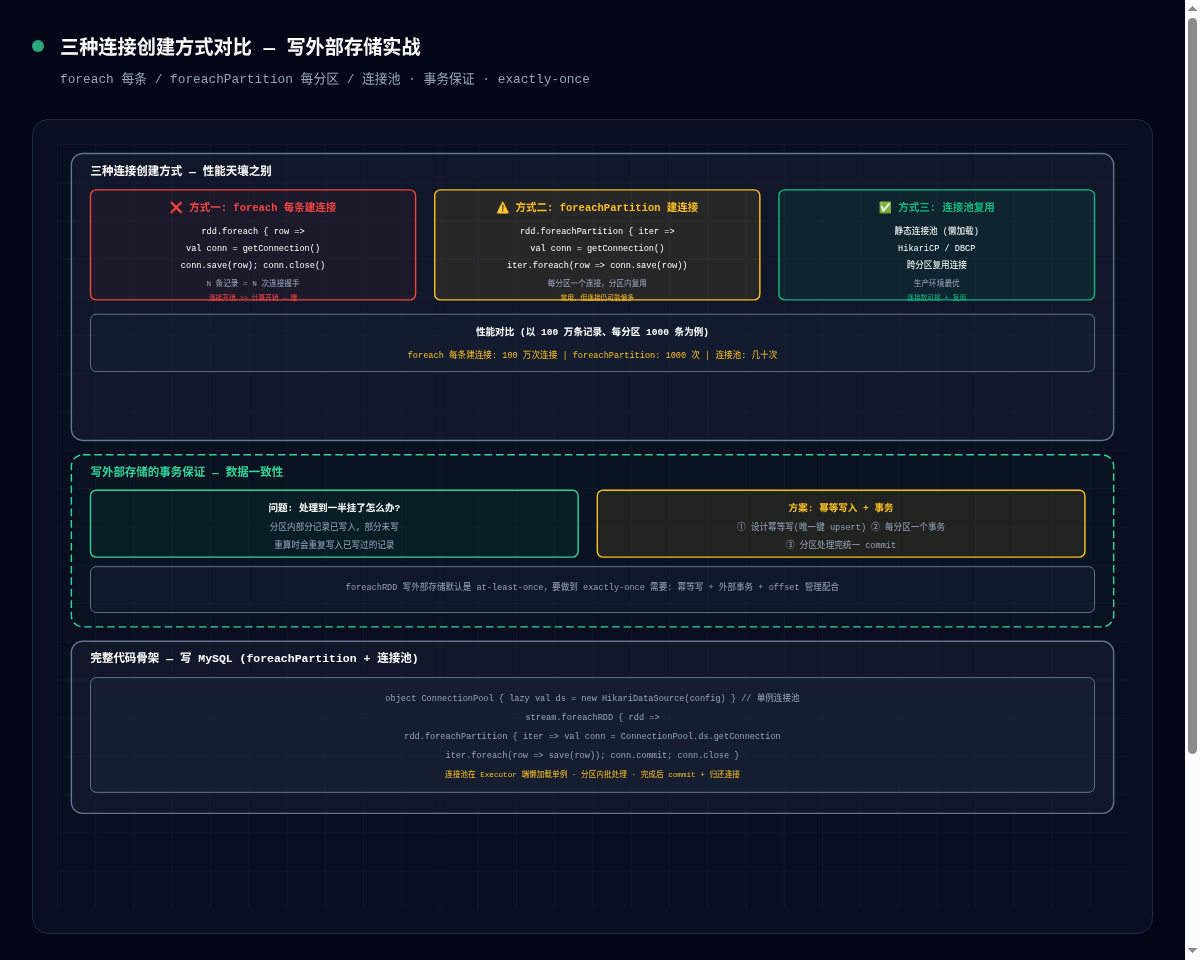Click the line ③ 分区处理完统一 commit

click(x=841, y=546)
